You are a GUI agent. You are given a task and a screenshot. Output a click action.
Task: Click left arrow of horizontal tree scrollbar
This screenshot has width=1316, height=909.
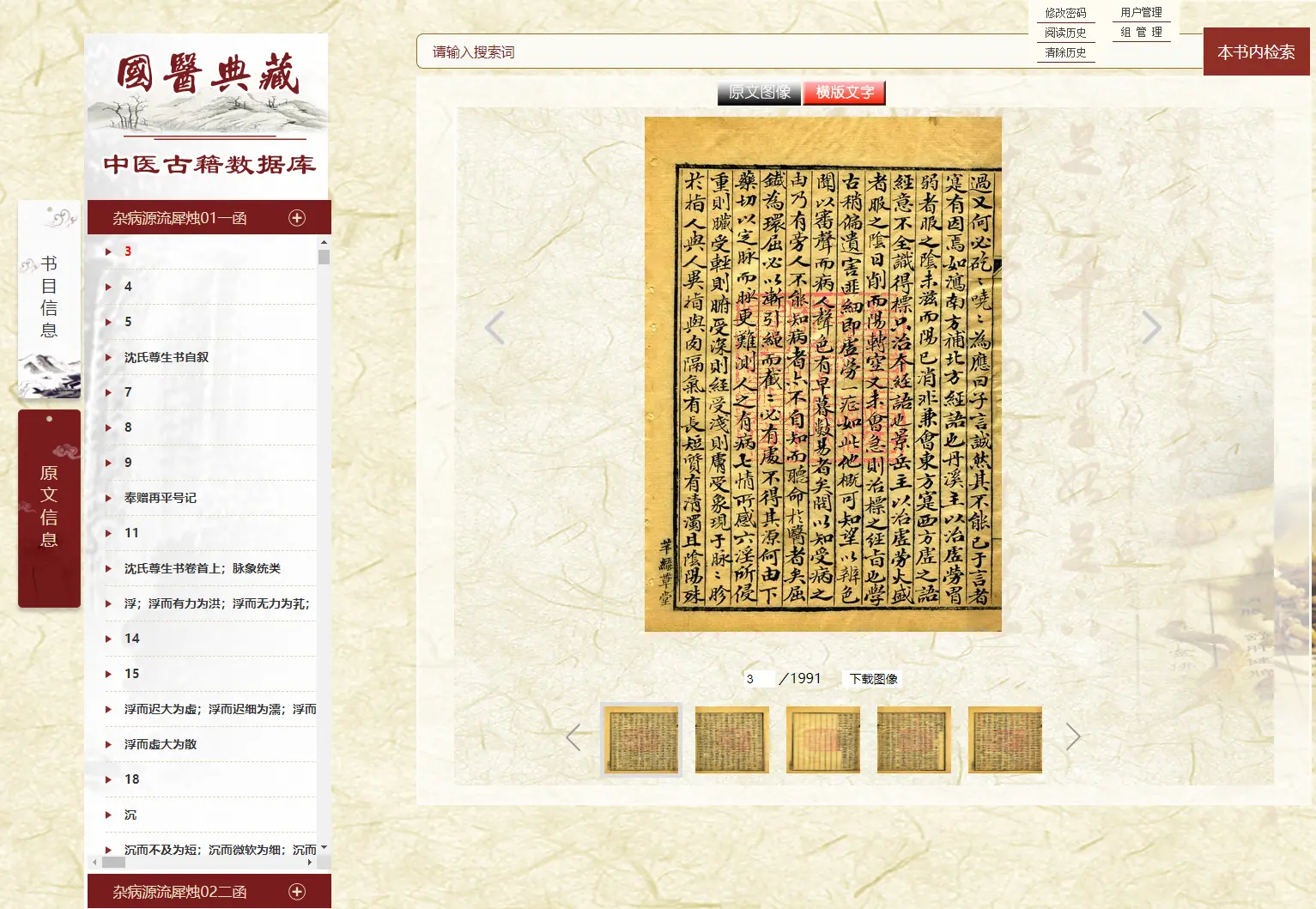pyautogui.click(x=94, y=862)
